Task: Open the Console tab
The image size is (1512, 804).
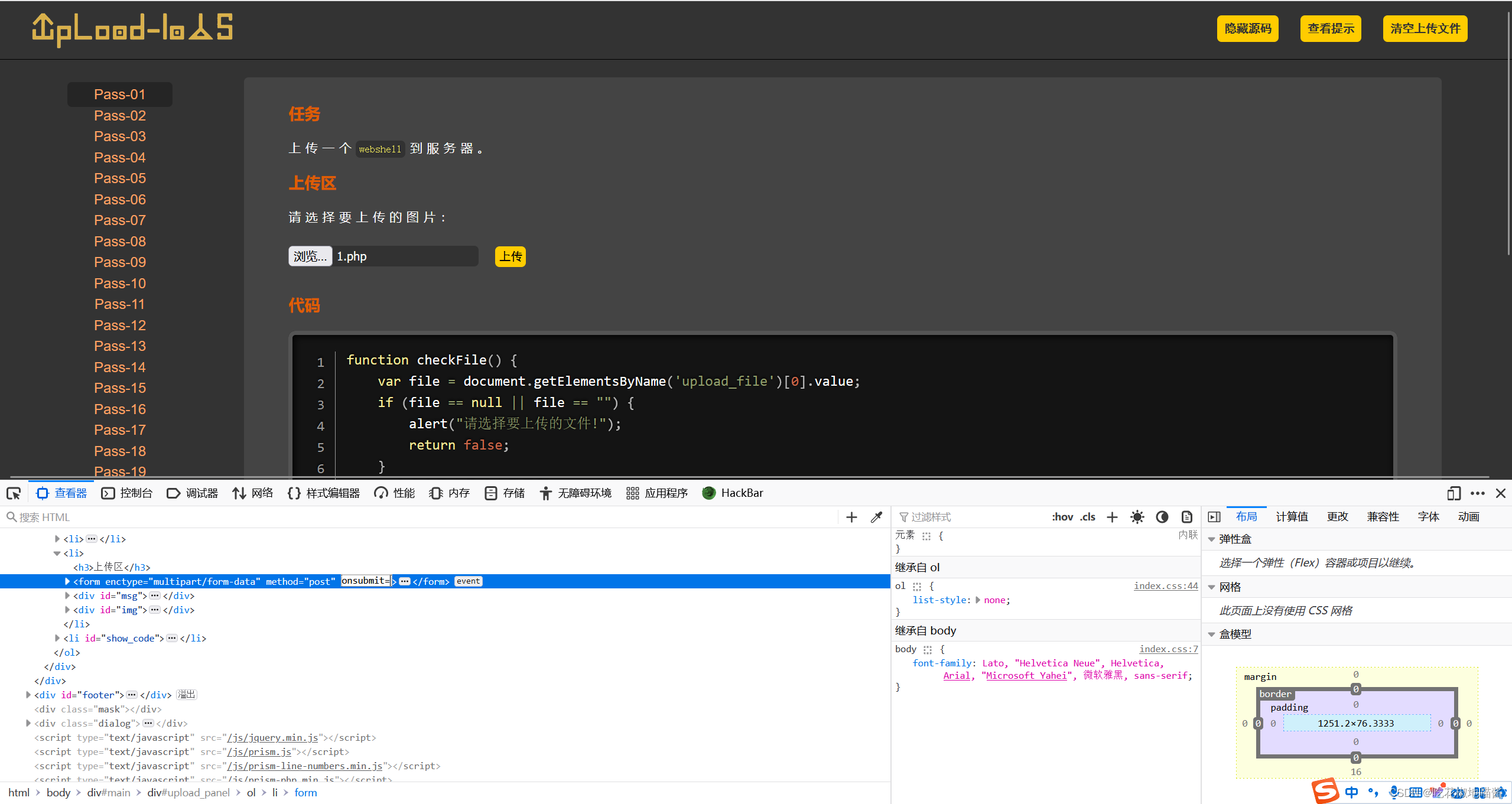Action: click(127, 493)
